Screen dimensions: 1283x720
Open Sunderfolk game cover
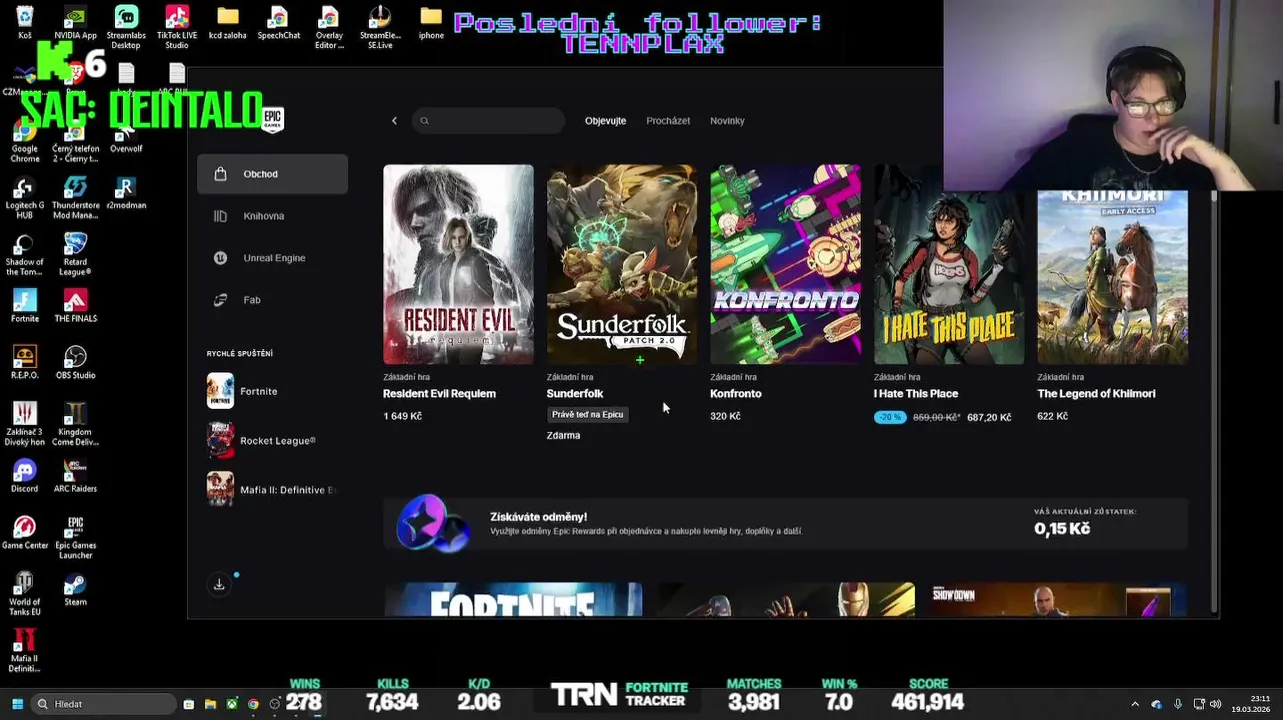coord(622,265)
